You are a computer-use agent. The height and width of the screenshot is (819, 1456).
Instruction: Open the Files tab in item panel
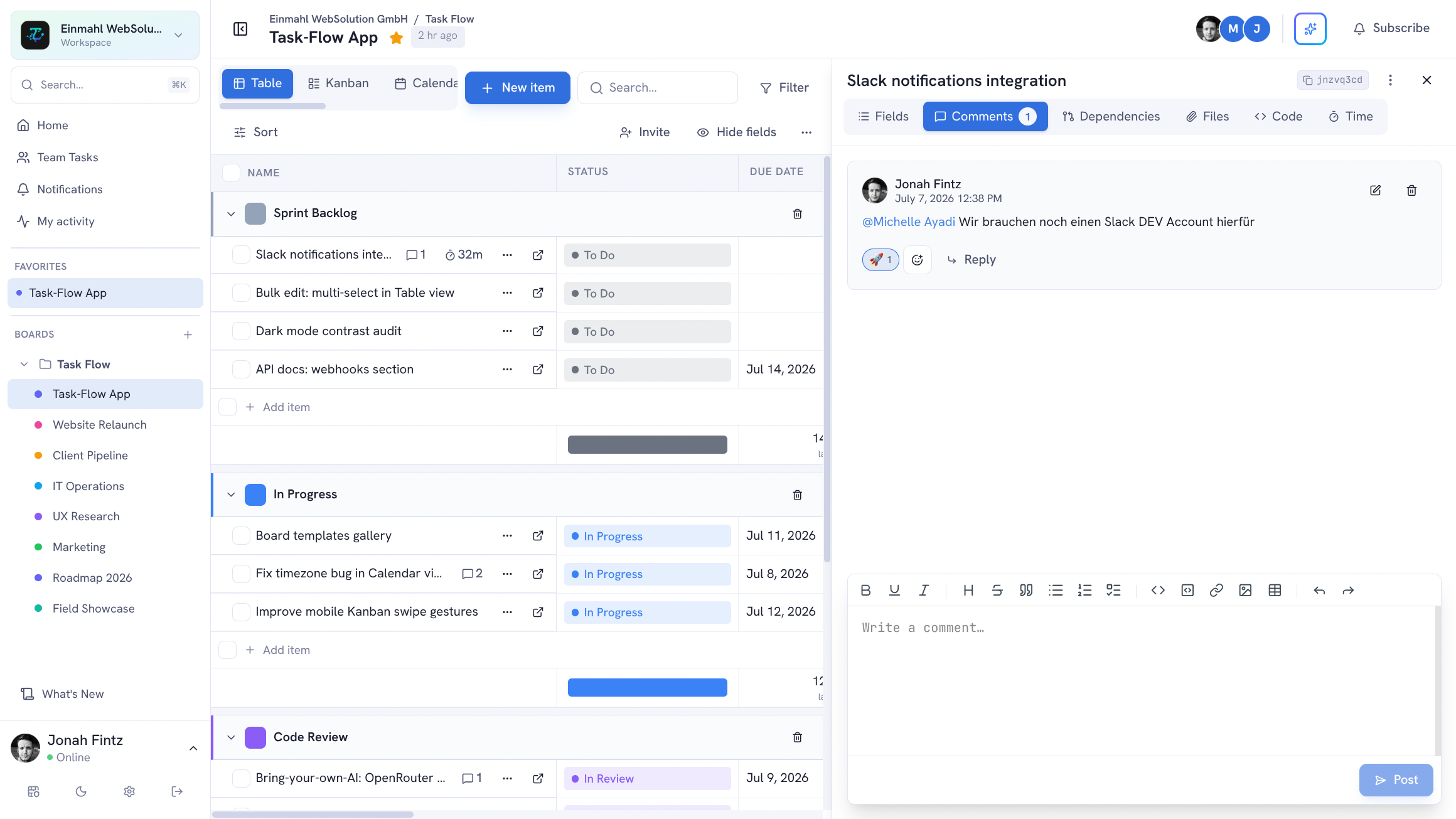point(1207,117)
